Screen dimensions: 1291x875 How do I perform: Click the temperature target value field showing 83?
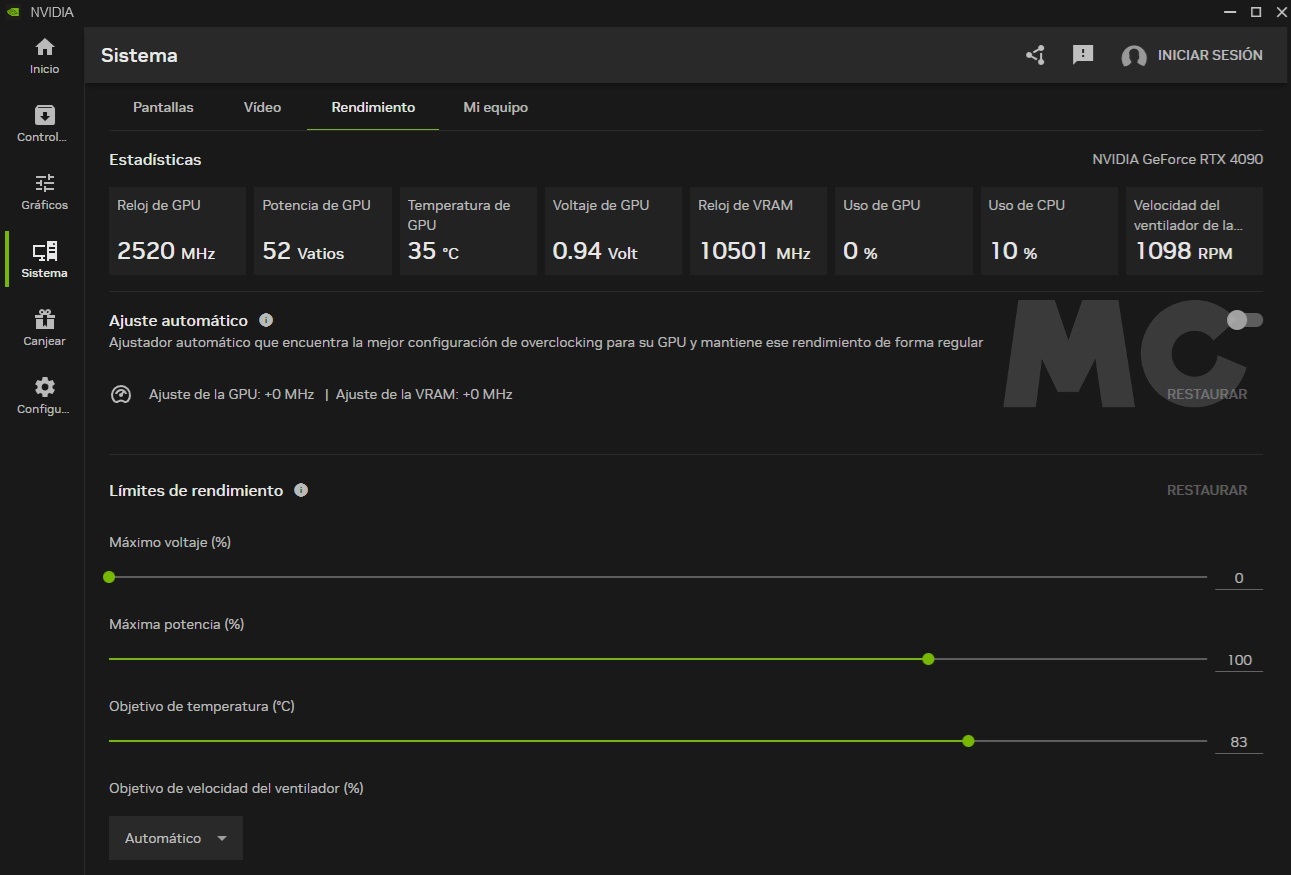(x=1239, y=742)
